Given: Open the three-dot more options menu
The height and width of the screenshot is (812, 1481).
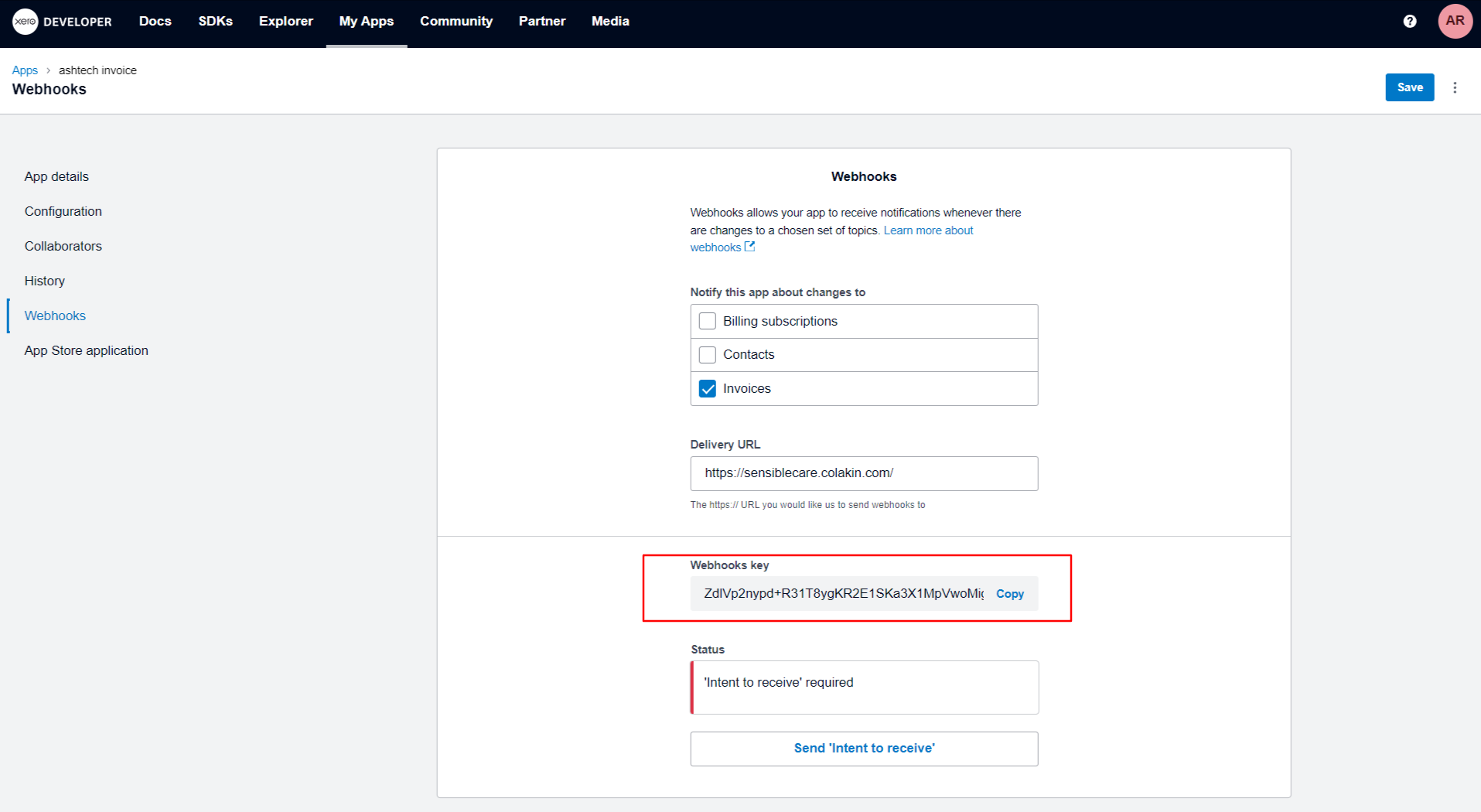Looking at the screenshot, I should click(x=1454, y=87).
